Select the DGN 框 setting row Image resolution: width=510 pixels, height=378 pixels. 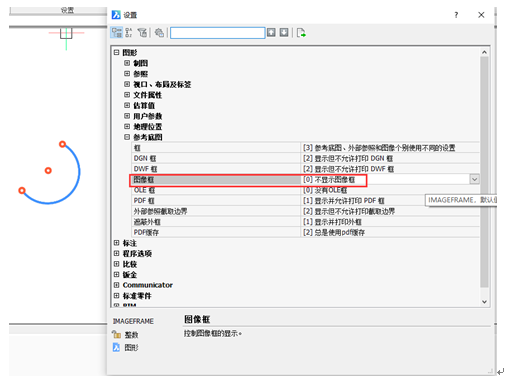[306, 158]
